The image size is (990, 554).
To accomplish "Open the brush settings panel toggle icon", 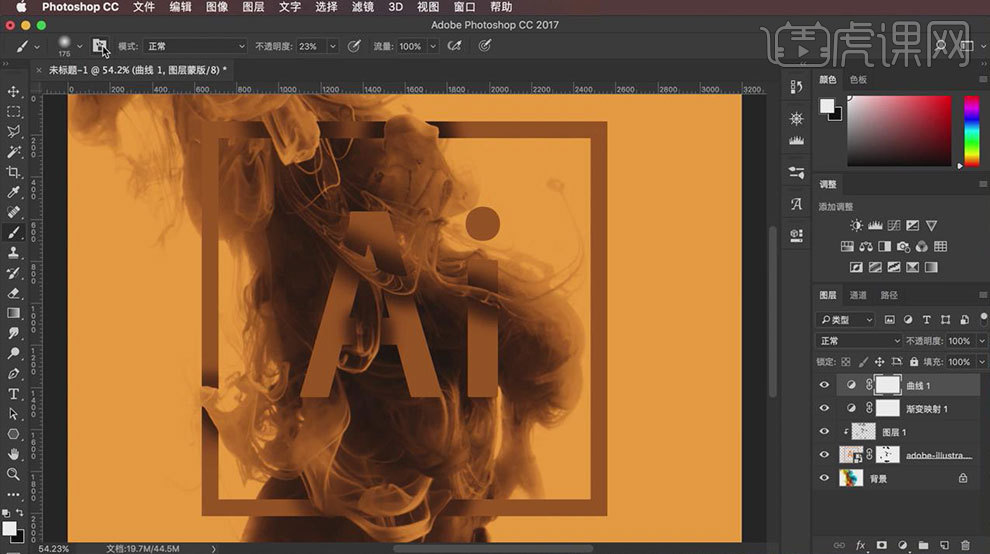I will point(99,46).
